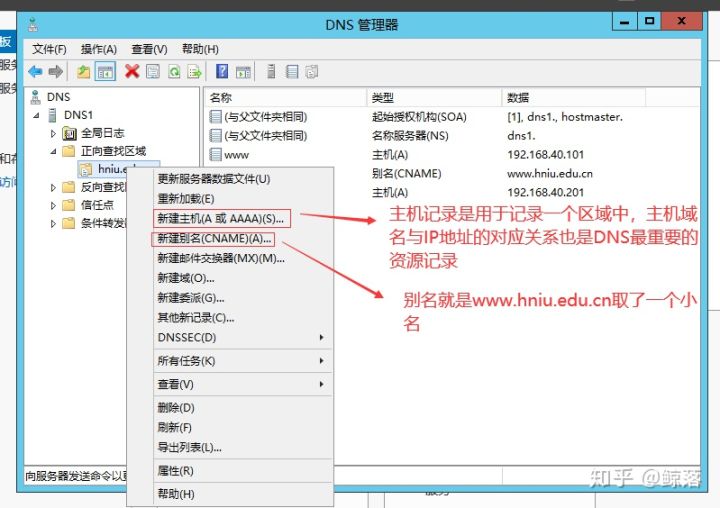The width and height of the screenshot is (720, 508).
Task: Open the 操作(A) menu in menu bar
Action: pos(99,49)
